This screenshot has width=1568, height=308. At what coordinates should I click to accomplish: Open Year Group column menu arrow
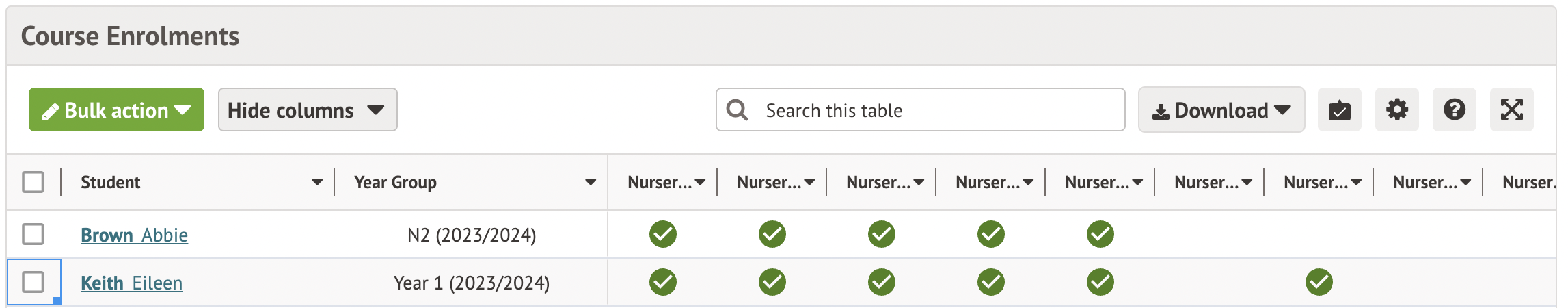click(x=590, y=182)
